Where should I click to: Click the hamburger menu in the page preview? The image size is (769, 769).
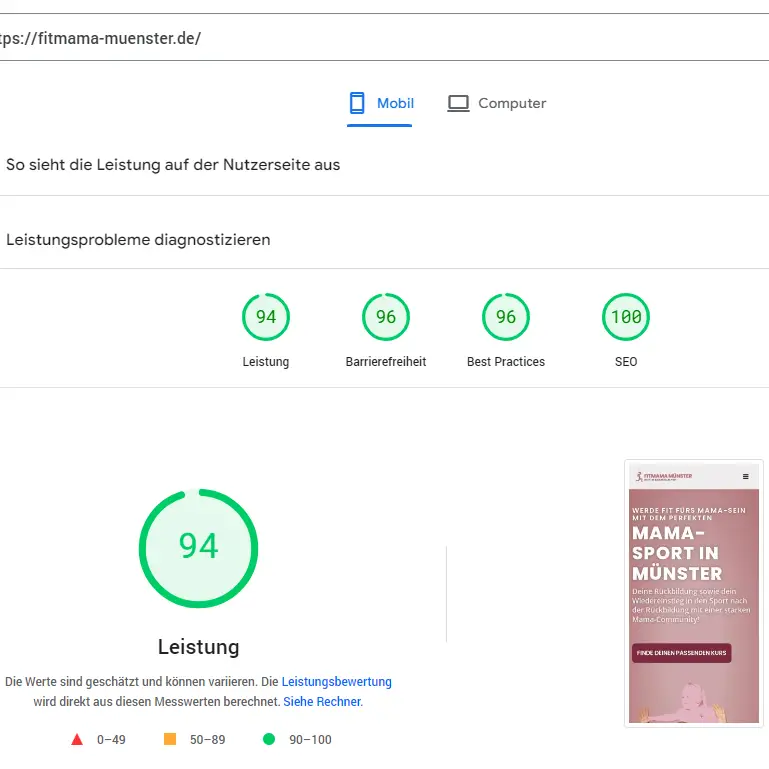[744, 477]
